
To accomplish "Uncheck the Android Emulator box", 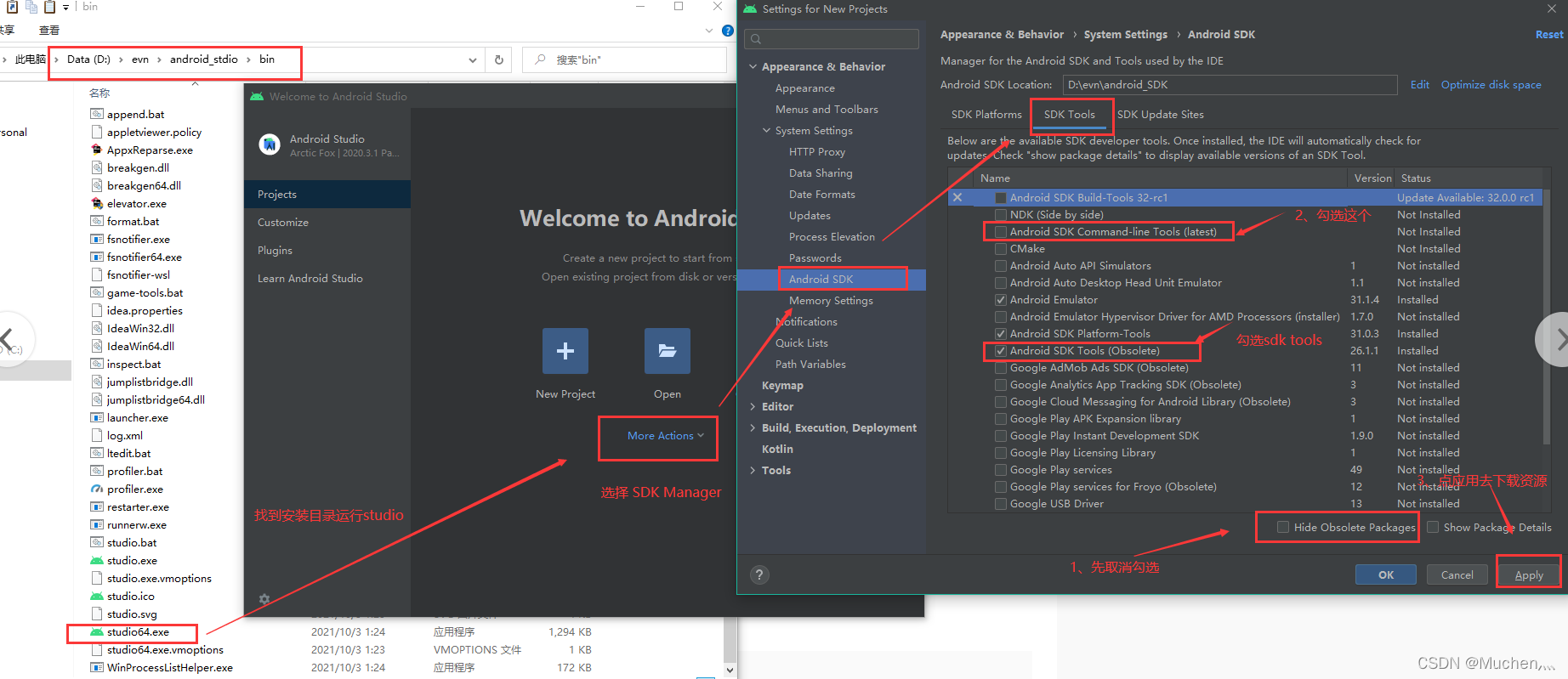I will coord(1001,299).
